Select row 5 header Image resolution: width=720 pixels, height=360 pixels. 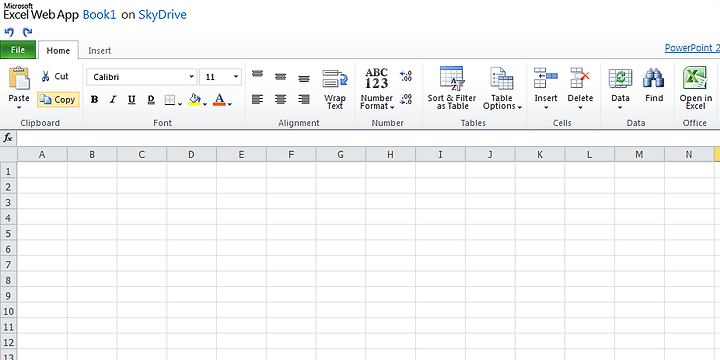[8, 233]
